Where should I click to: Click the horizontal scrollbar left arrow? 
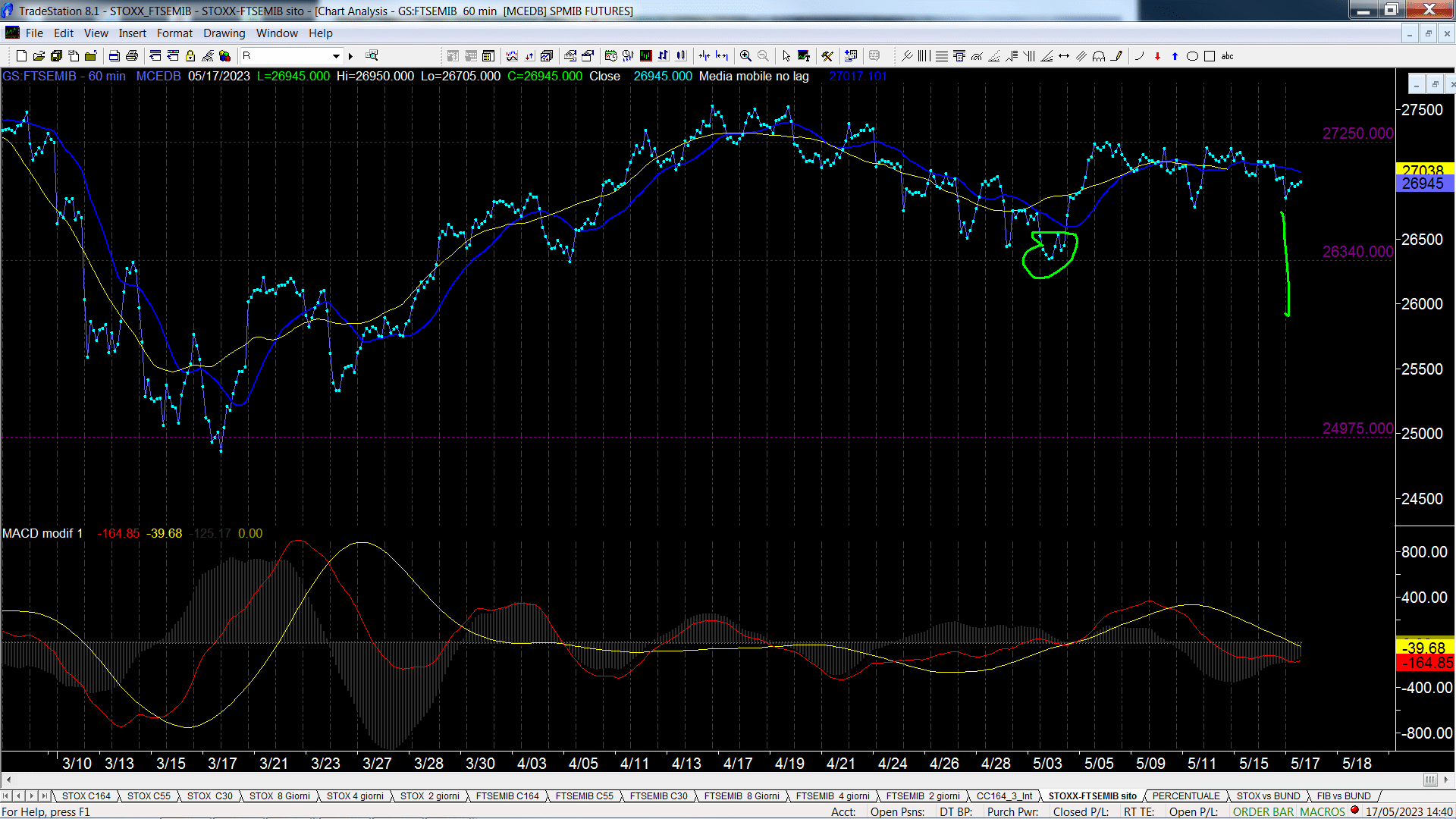[8, 780]
